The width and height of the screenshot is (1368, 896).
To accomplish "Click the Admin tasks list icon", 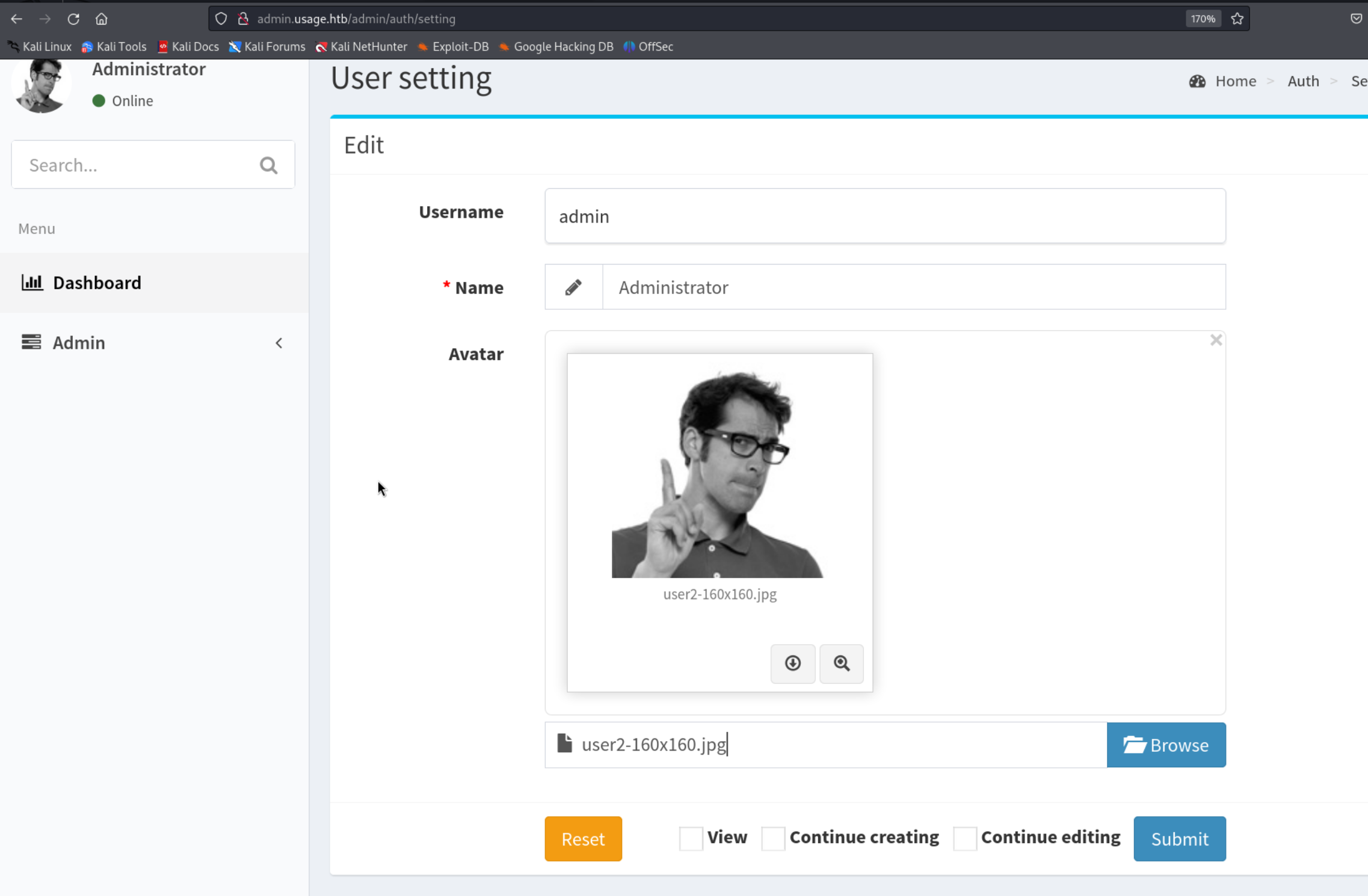I will click(x=31, y=342).
